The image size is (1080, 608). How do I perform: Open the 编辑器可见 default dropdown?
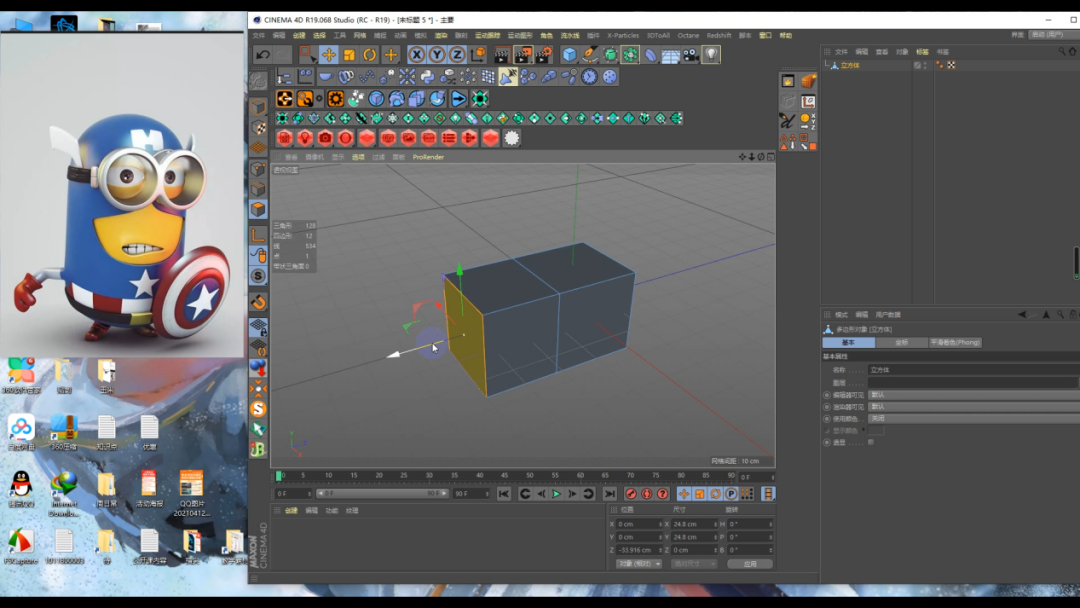click(x=973, y=395)
